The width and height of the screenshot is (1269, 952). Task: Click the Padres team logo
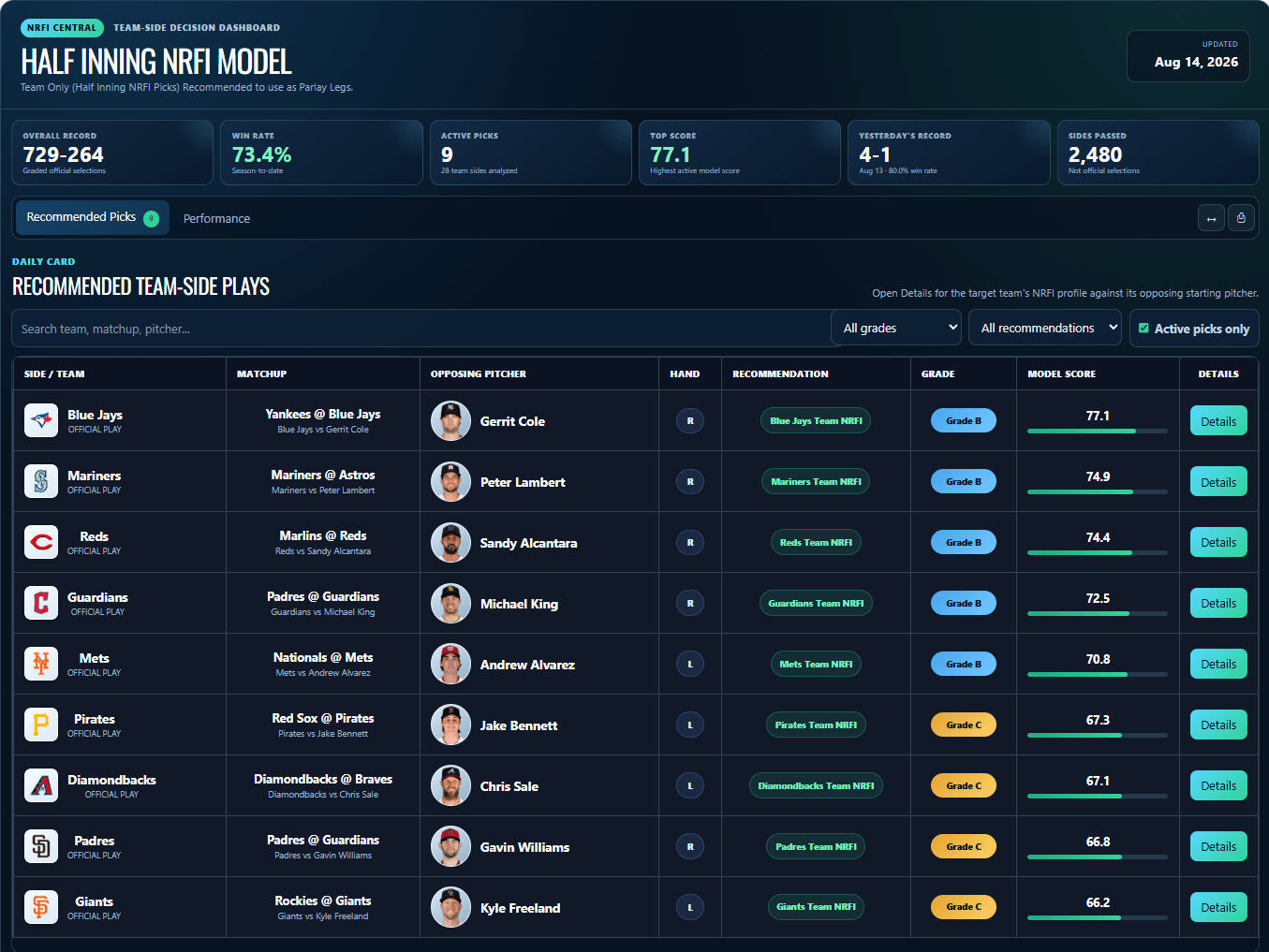coord(41,846)
